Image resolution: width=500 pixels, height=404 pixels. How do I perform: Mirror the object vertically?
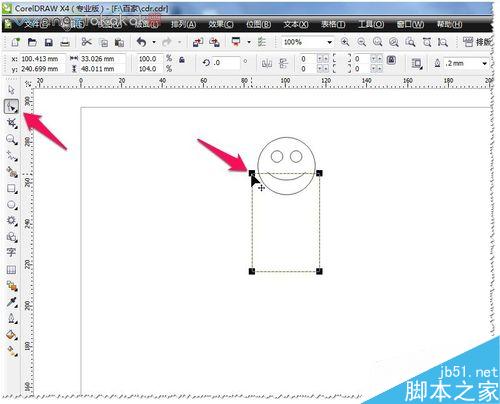[x=283, y=63]
